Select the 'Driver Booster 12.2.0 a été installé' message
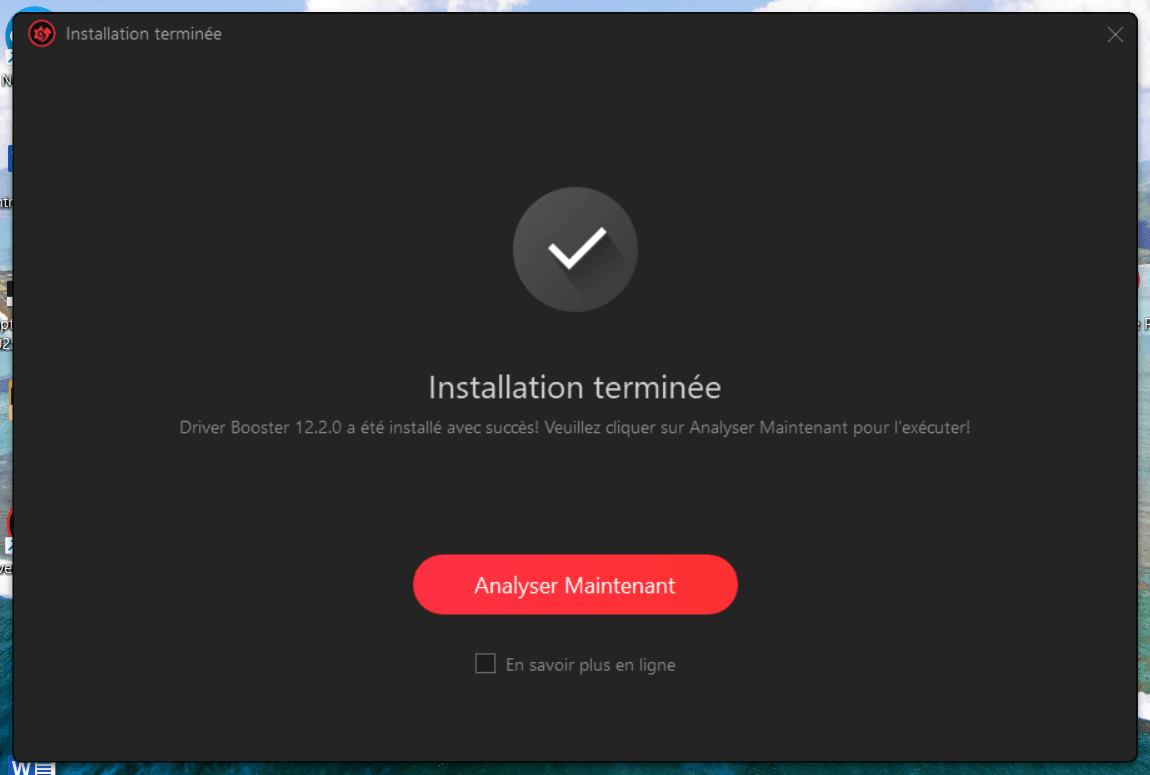 [575, 427]
